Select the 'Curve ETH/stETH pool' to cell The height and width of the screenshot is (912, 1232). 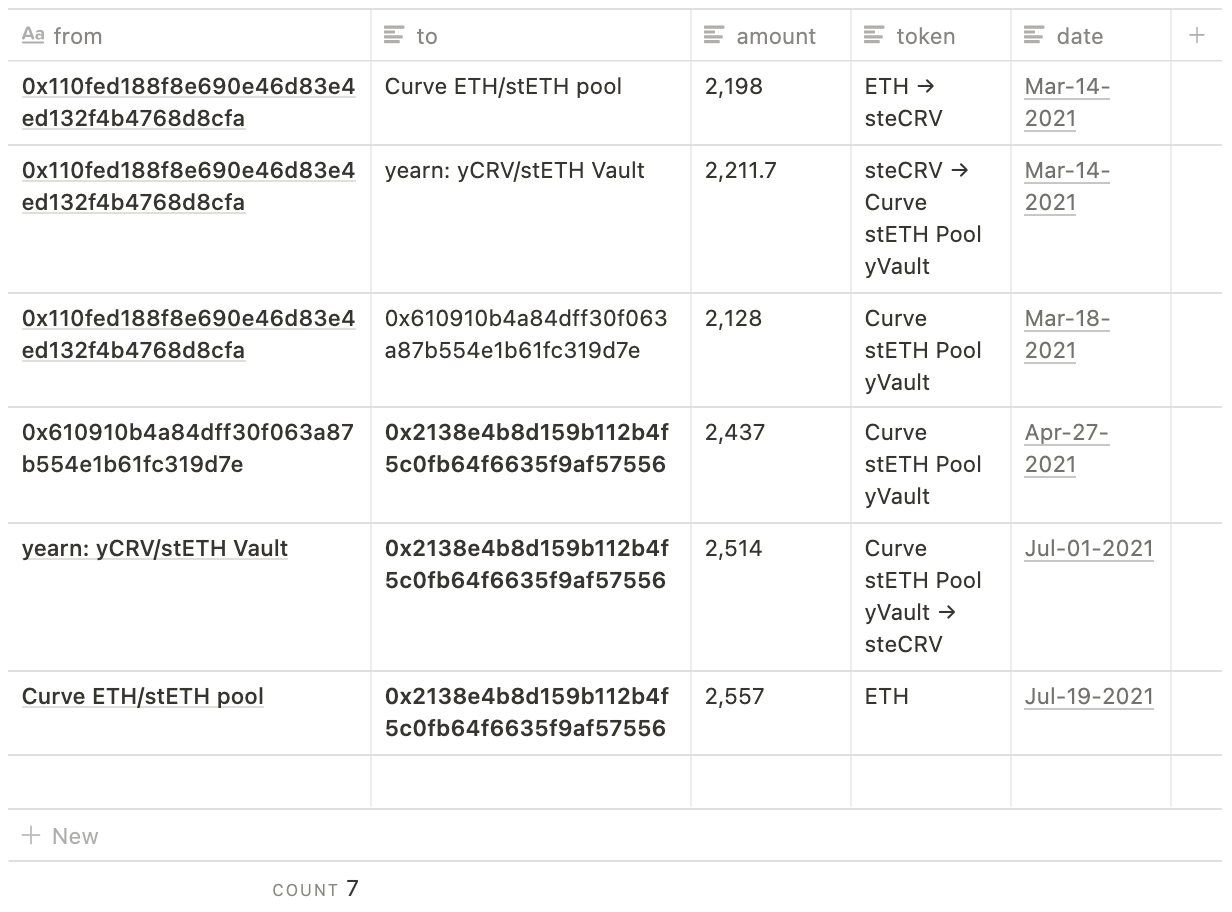(x=531, y=103)
